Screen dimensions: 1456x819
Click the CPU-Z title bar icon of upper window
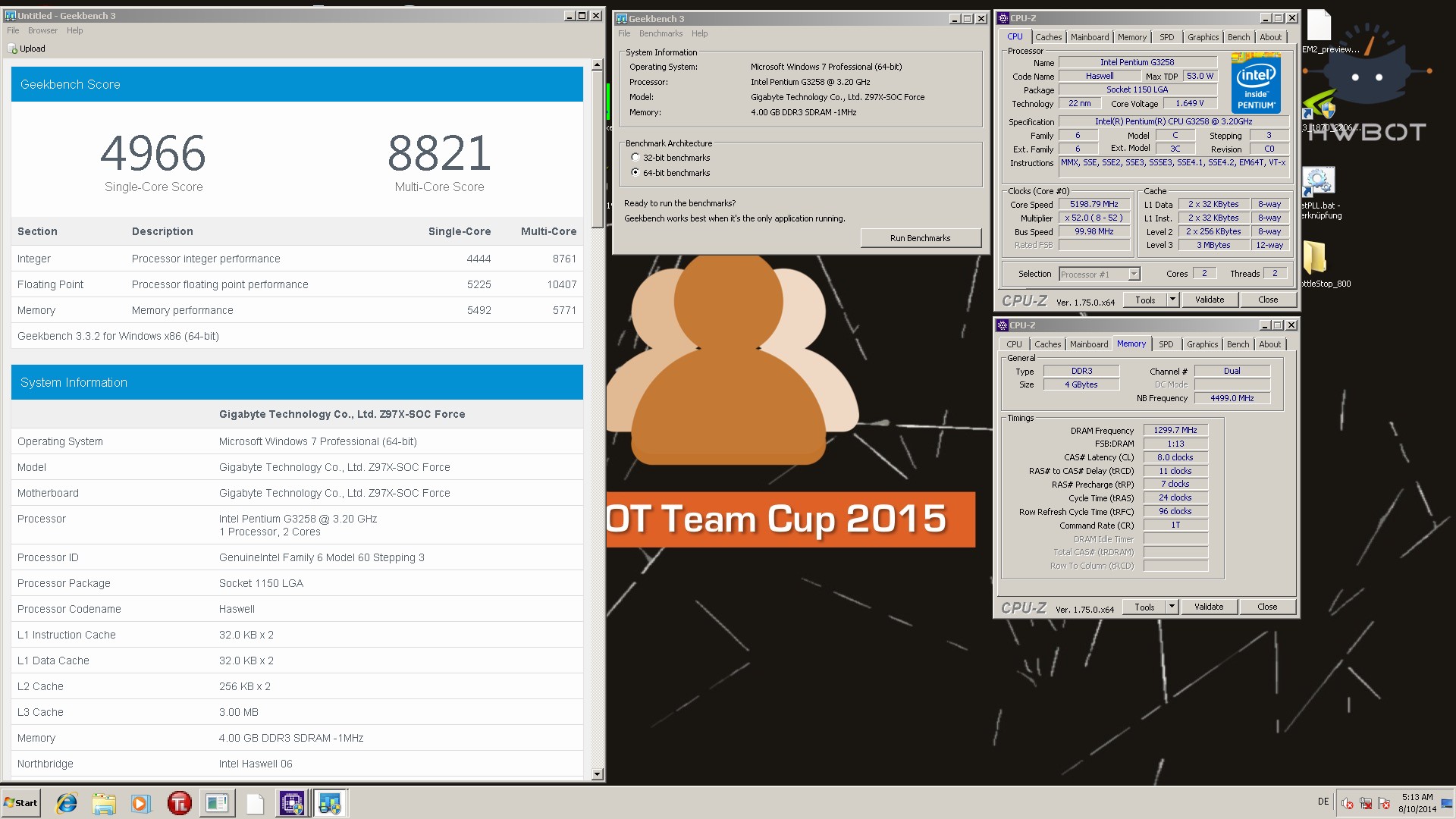tap(1003, 18)
